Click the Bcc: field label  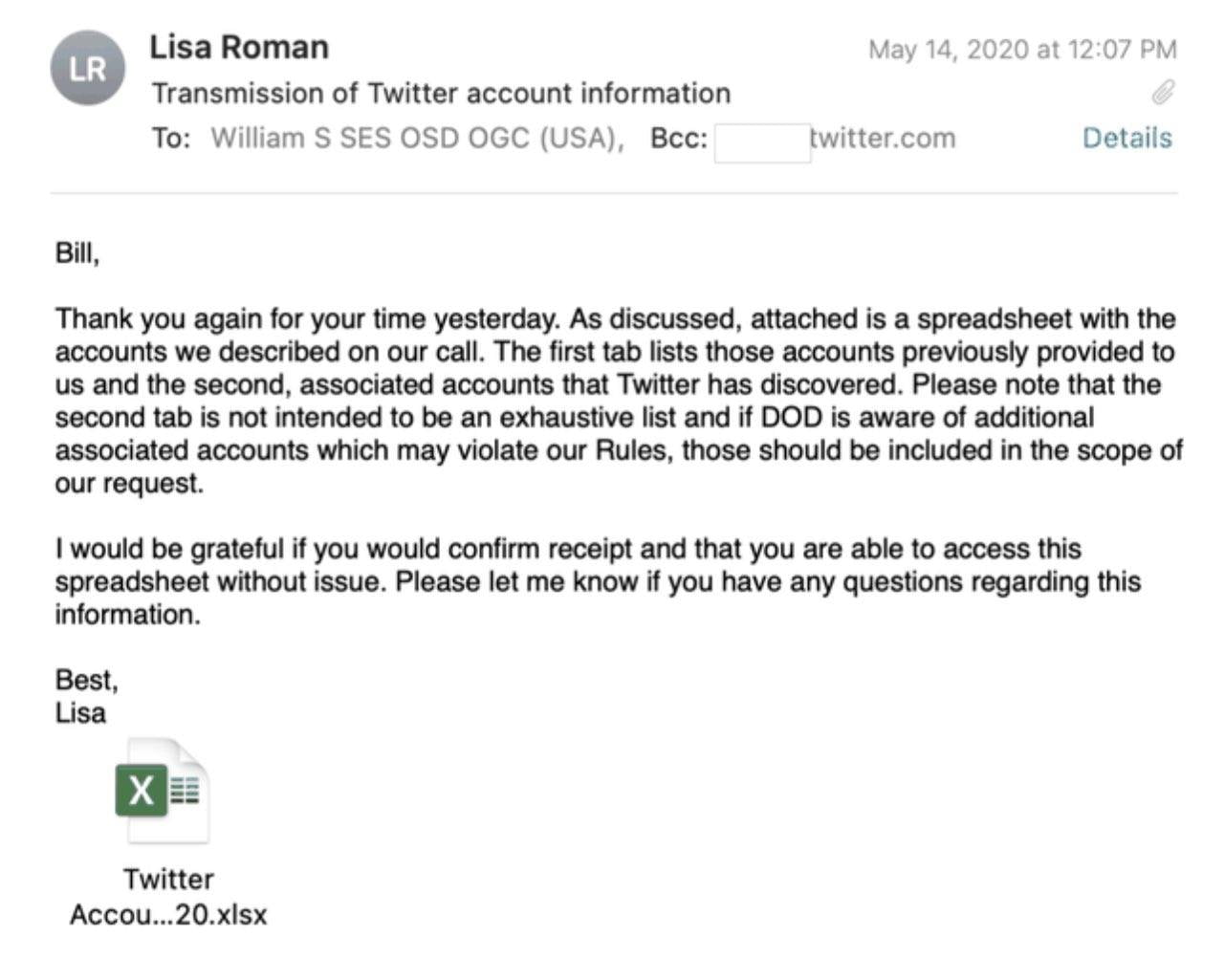tap(675, 137)
